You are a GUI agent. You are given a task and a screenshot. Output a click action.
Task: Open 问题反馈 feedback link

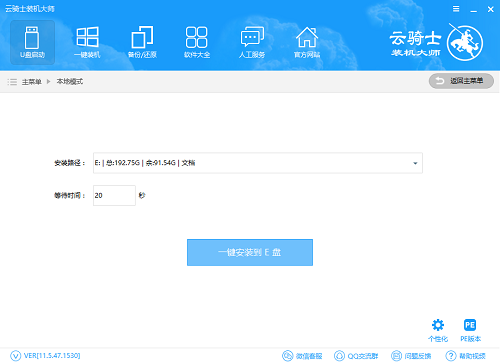pyautogui.click(x=411, y=356)
